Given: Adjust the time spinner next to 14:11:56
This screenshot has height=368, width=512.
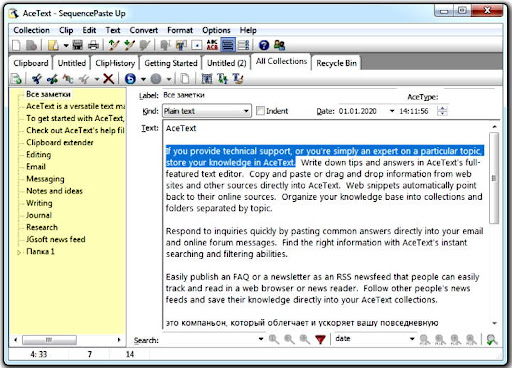Looking at the screenshot, I should tap(442, 111).
